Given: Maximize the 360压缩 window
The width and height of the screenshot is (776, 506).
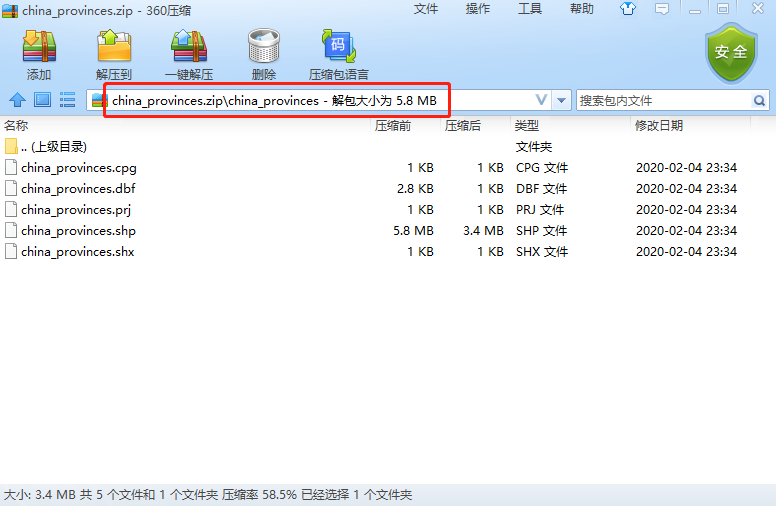Looking at the screenshot, I should (x=723, y=9).
